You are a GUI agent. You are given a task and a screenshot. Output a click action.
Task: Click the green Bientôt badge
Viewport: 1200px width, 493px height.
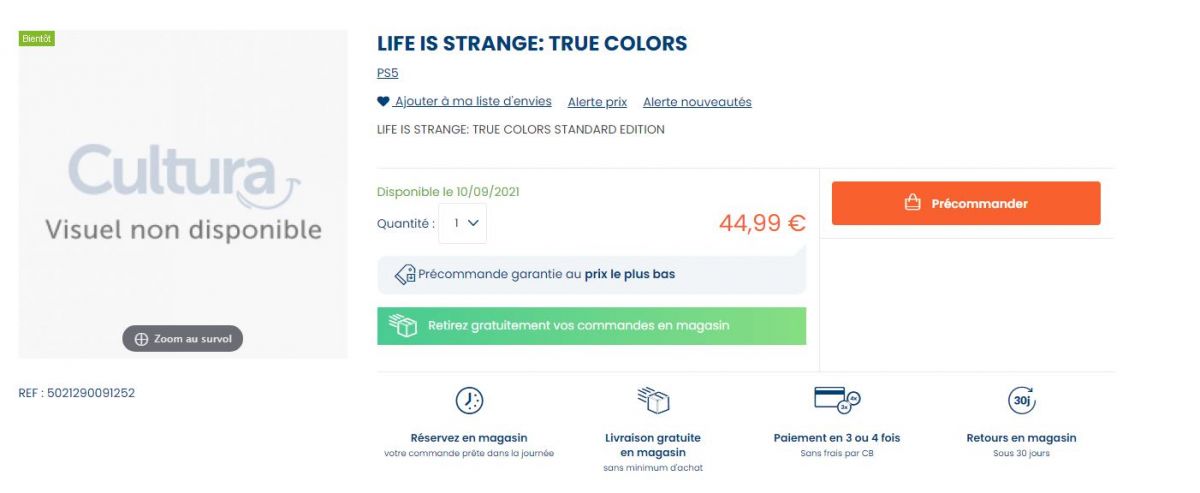pyautogui.click(x=36, y=38)
